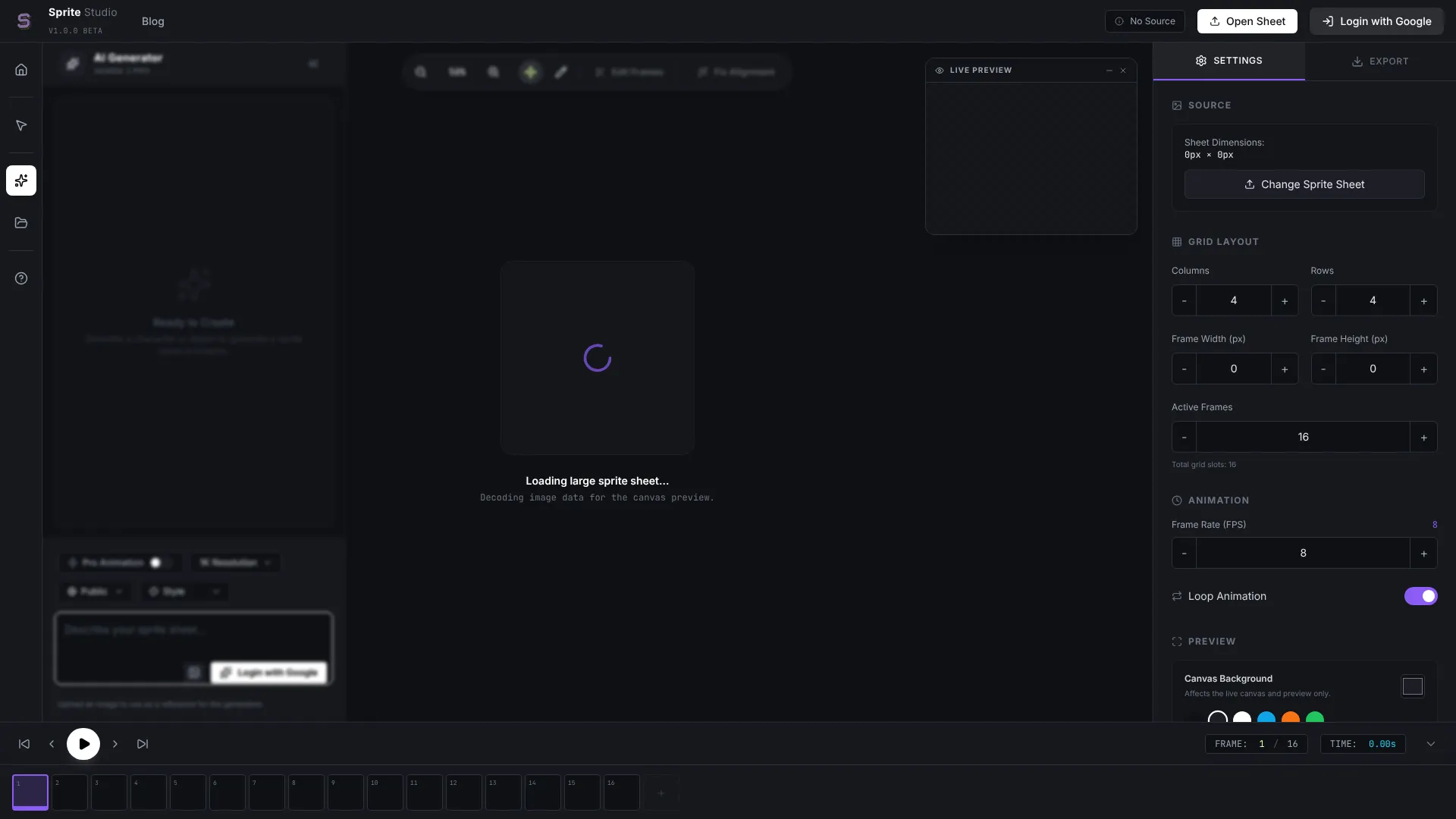
Task: Click Change Sprite Sheet button
Action: click(x=1304, y=184)
